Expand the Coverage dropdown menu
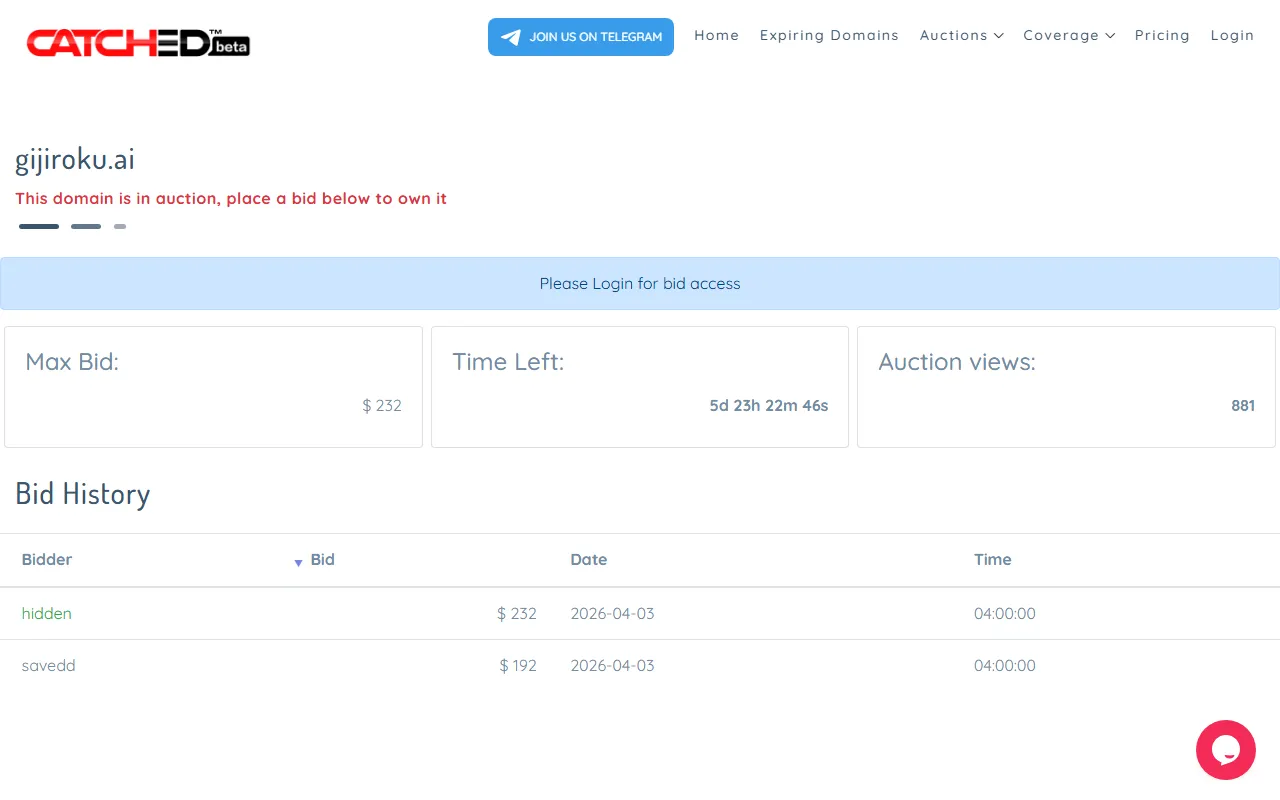The image size is (1280, 800). pyautogui.click(x=1068, y=35)
